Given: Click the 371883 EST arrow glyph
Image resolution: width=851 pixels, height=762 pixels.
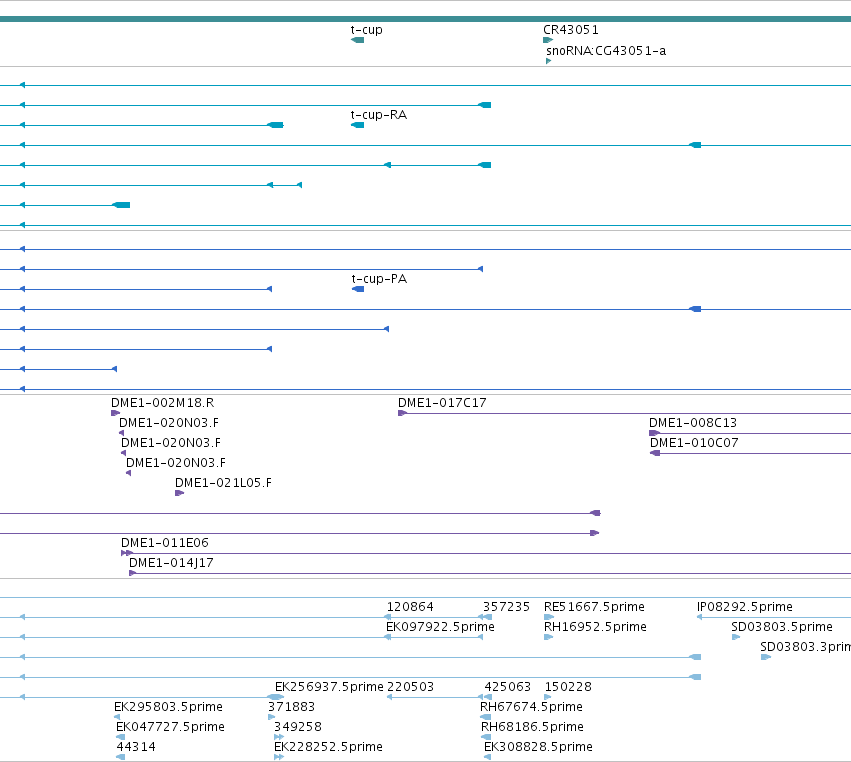Looking at the screenshot, I should [x=271, y=717].
